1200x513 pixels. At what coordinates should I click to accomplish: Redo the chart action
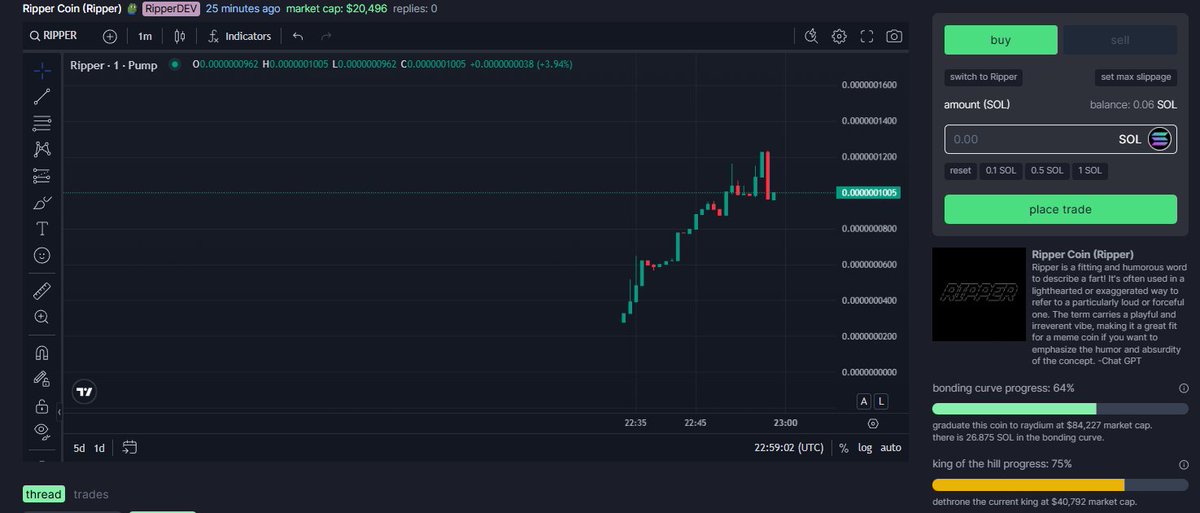click(x=326, y=36)
